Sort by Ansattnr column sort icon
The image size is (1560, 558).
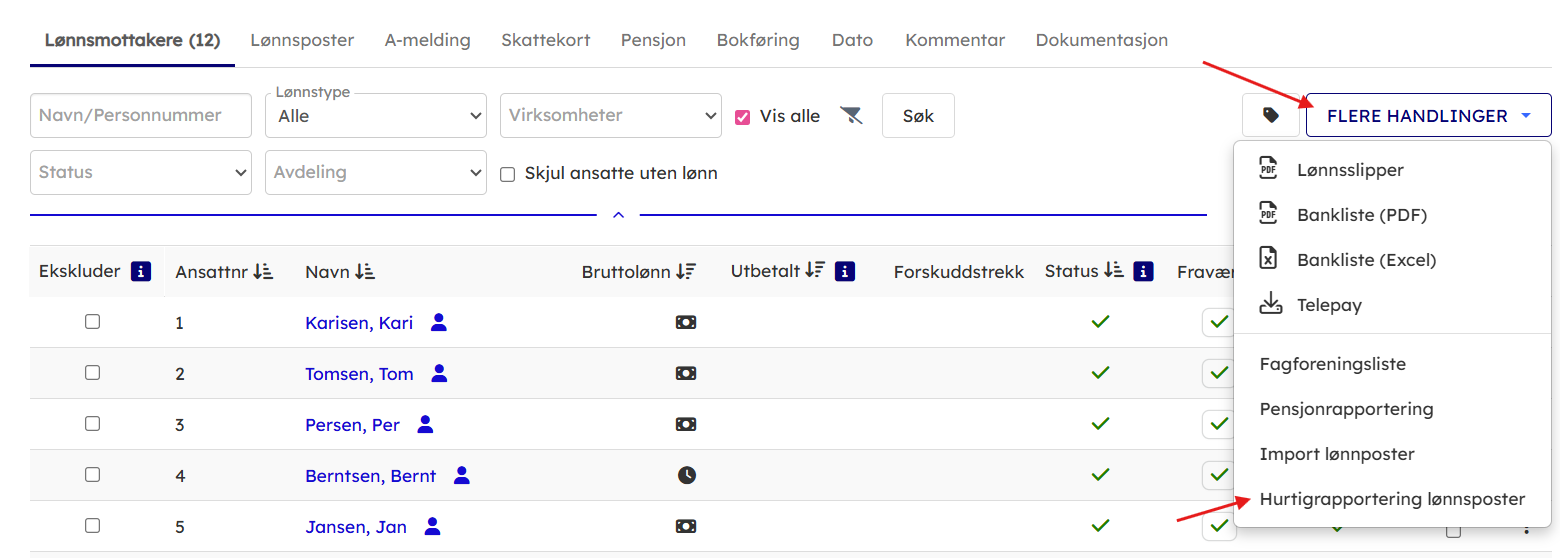coord(264,271)
